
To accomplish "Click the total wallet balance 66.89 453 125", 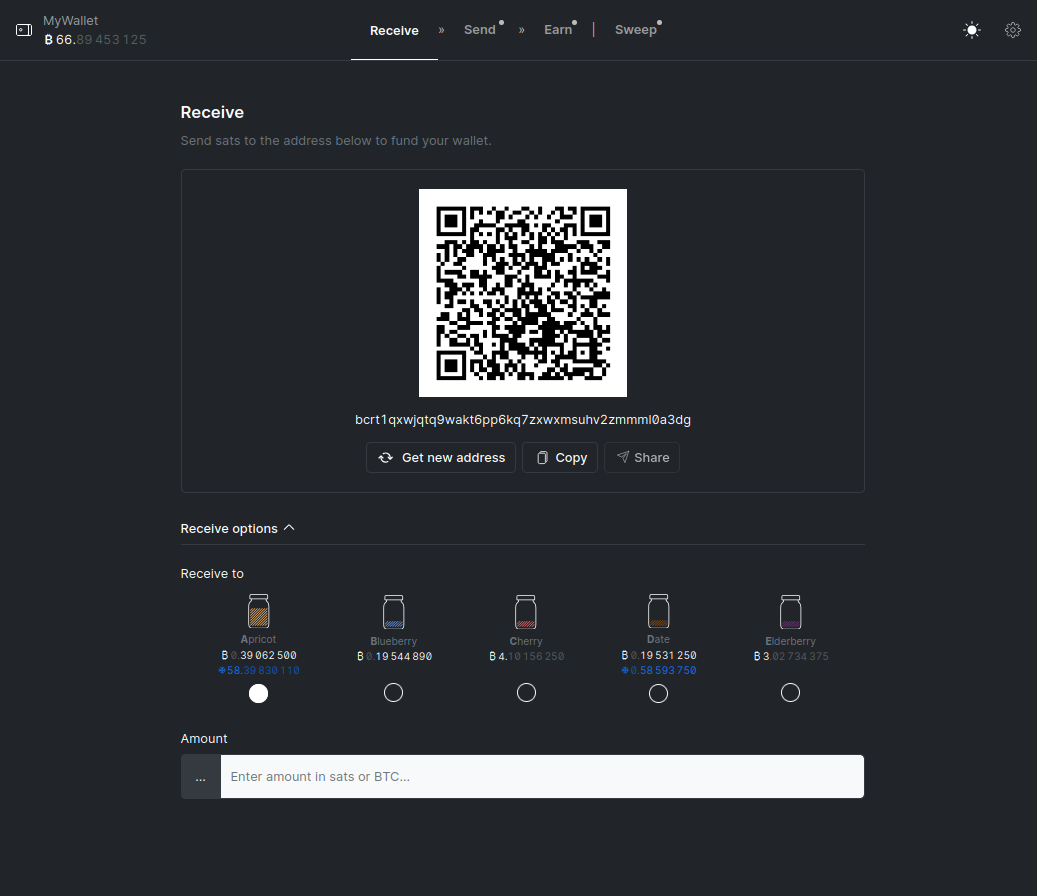I will [x=95, y=40].
